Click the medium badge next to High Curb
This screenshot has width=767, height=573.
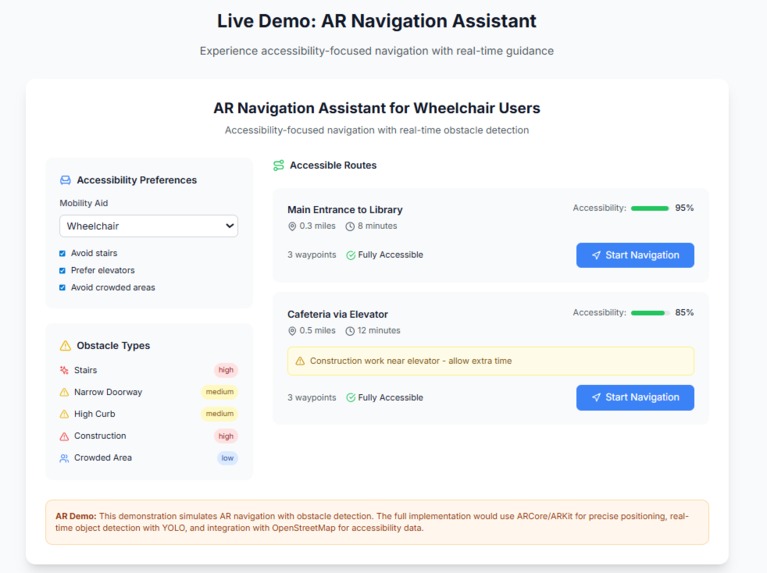click(x=219, y=414)
